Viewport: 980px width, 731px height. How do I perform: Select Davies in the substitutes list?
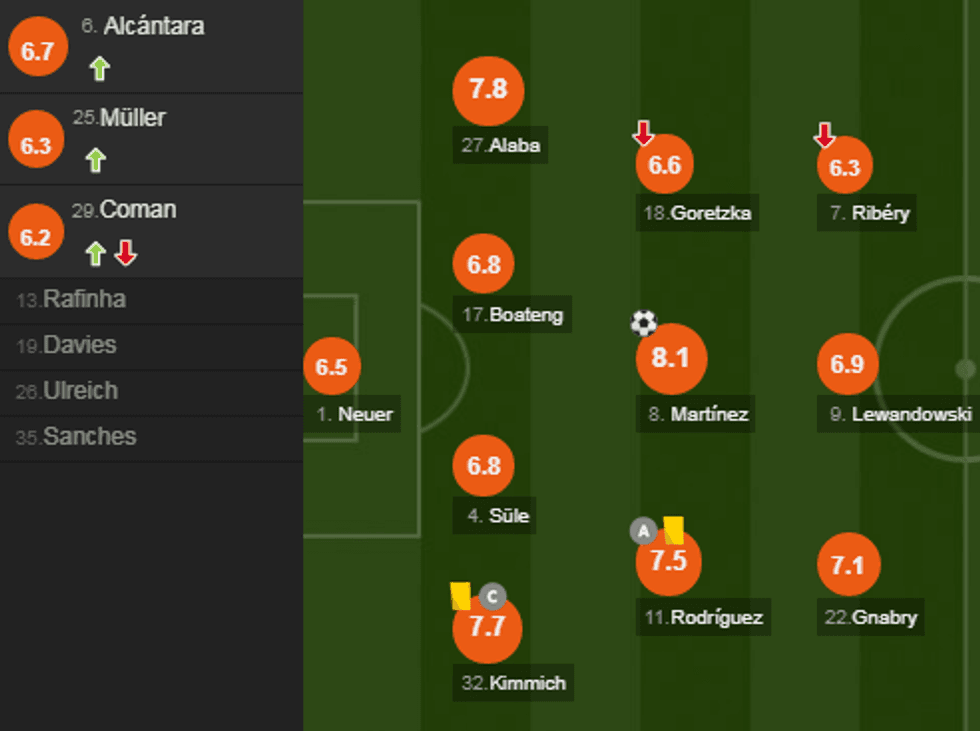80,346
